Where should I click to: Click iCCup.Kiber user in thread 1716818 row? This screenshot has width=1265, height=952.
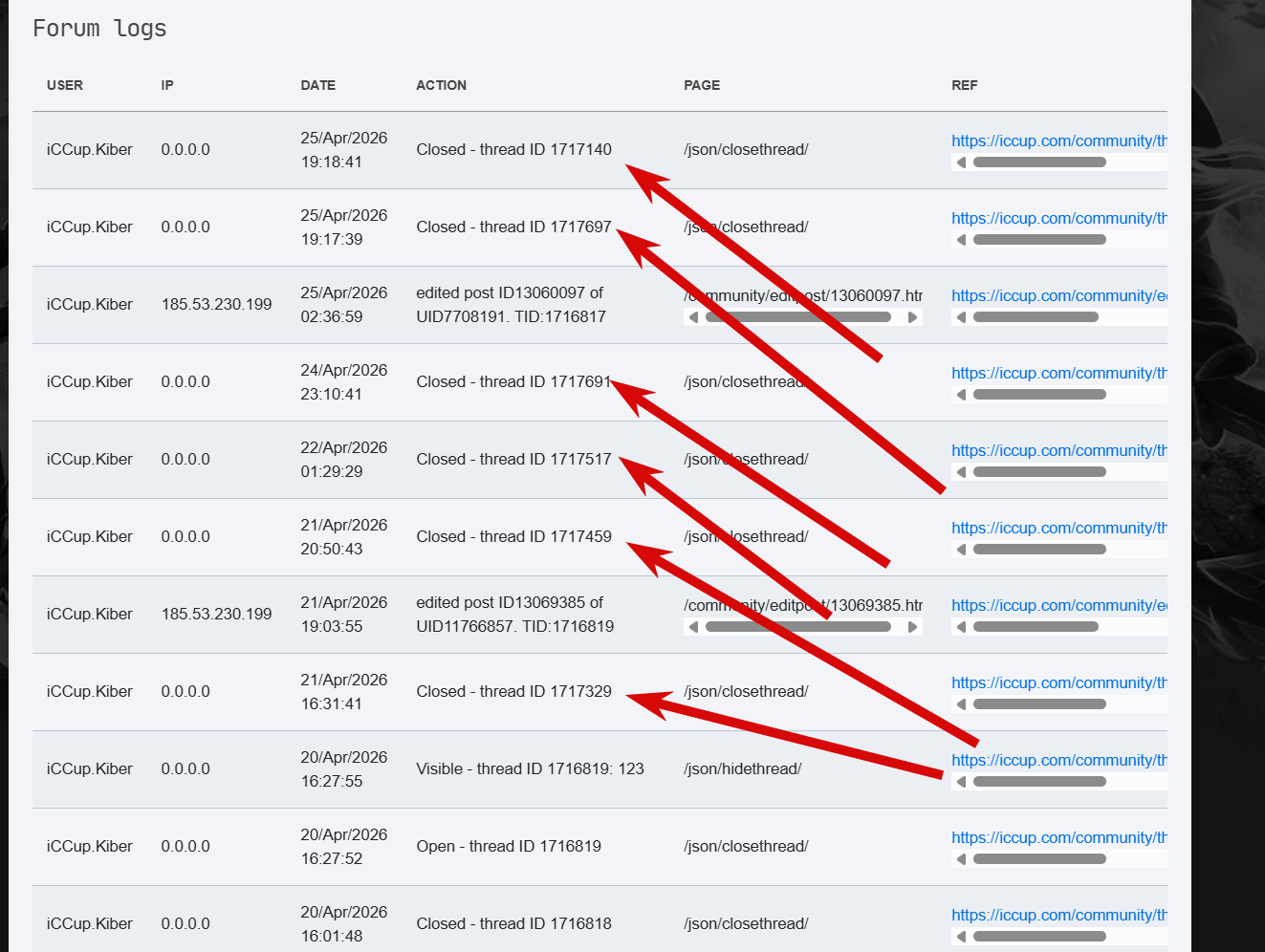90,923
